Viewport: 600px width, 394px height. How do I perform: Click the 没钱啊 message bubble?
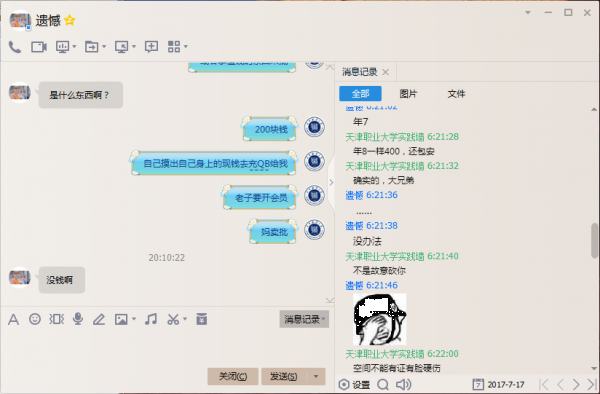(x=62, y=280)
